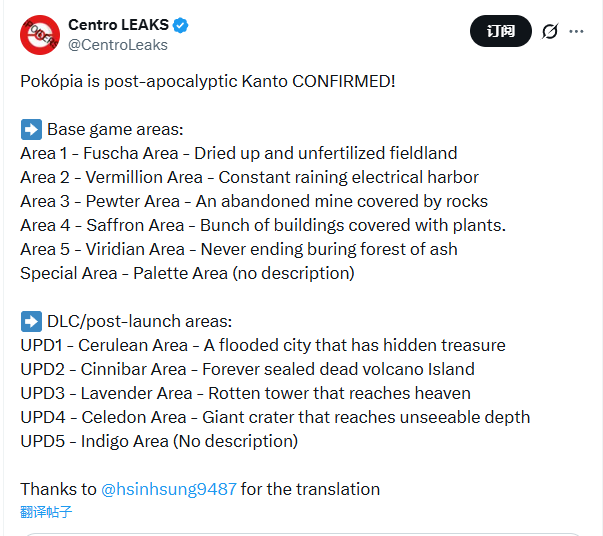Open the @hsinhsung9487 mention link
Screen dimensions: 603x536
[169, 489]
